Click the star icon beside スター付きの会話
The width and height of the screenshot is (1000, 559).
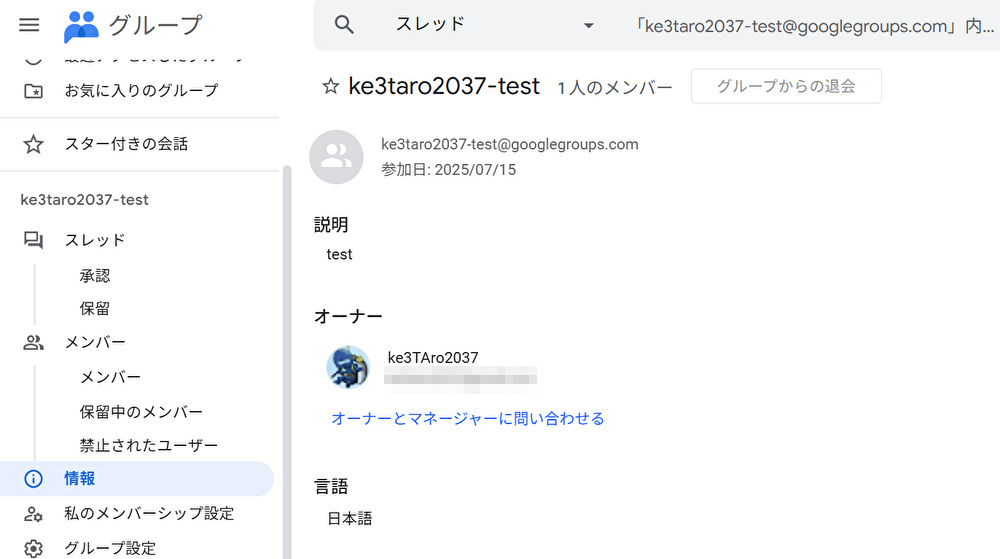coord(33,144)
